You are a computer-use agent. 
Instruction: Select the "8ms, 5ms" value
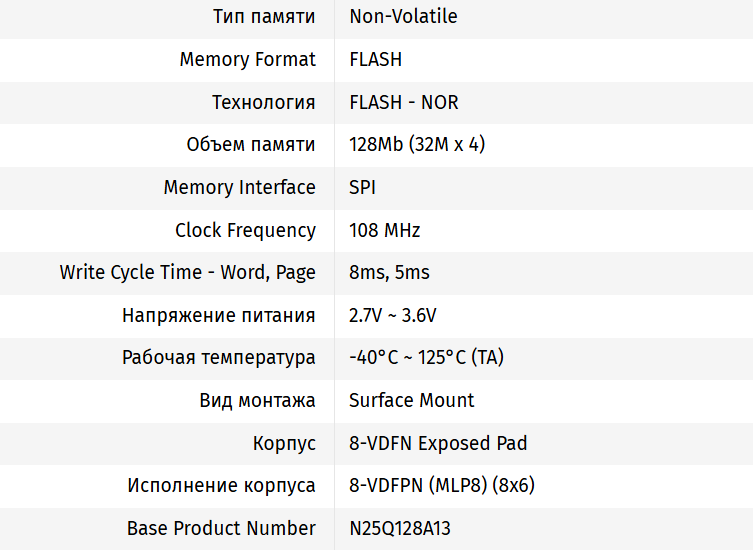point(389,272)
